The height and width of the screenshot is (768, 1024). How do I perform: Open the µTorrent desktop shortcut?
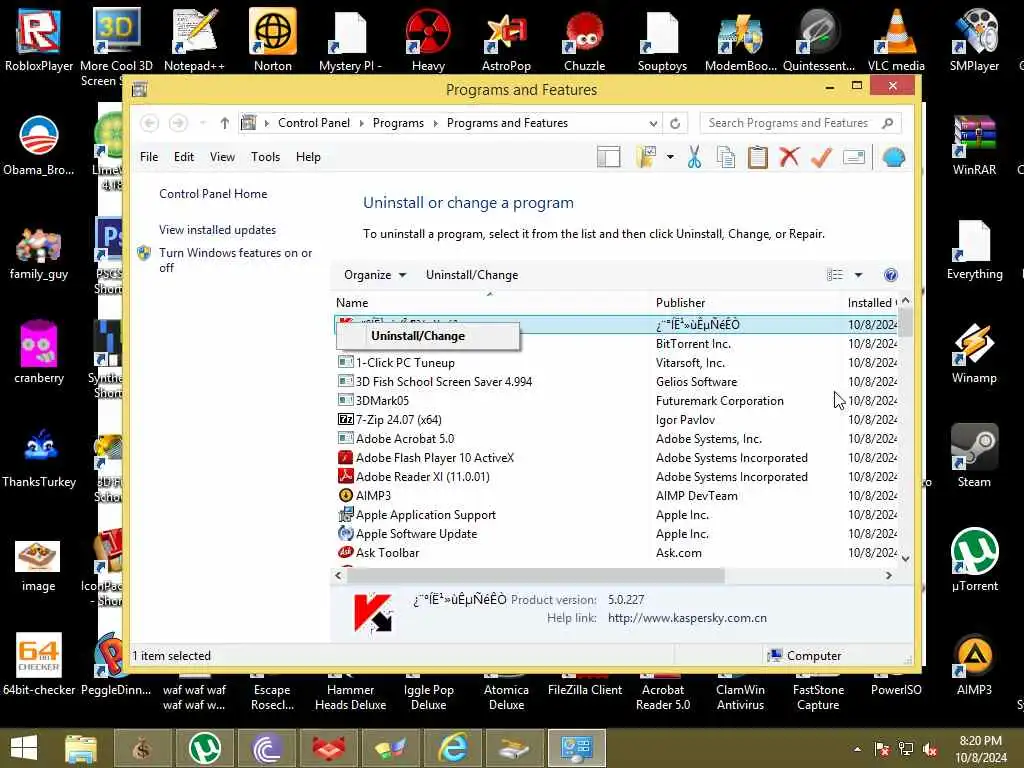(x=974, y=559)
